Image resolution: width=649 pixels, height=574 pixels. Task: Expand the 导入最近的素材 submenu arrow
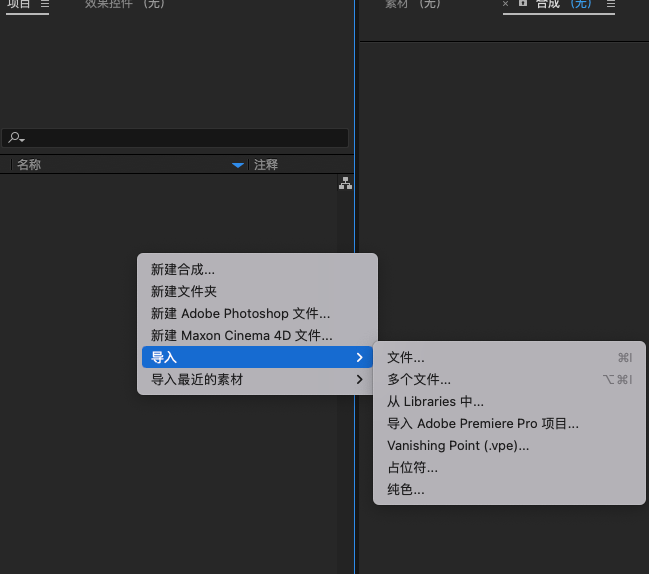click(359, 379)
